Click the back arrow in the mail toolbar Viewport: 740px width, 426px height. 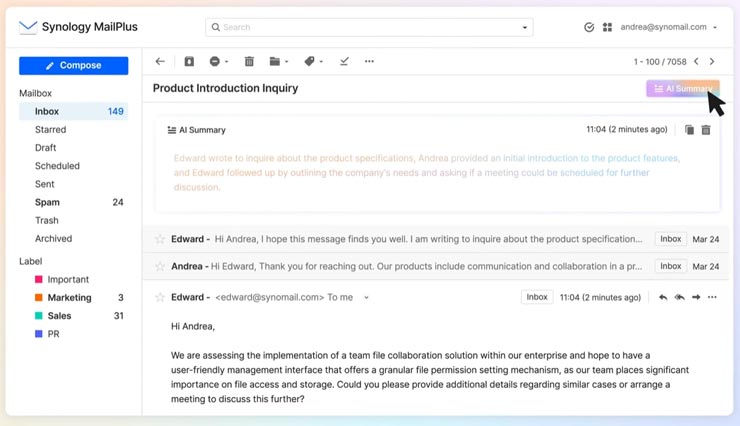click(x=160, y=62)
